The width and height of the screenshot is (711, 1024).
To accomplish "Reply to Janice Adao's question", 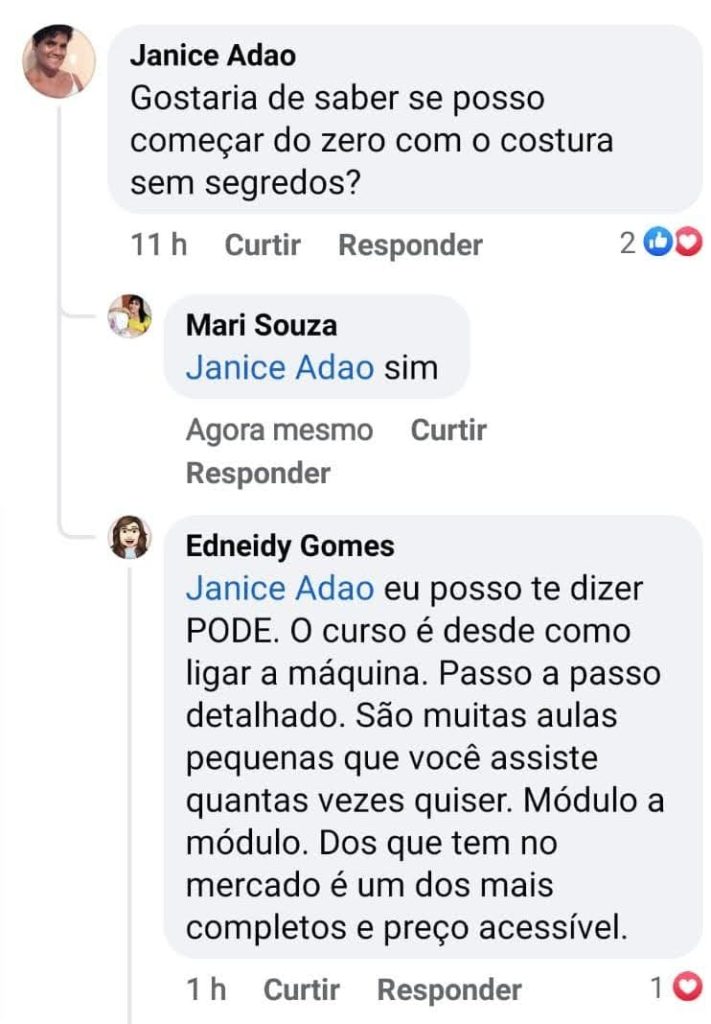I will [410, 245].
